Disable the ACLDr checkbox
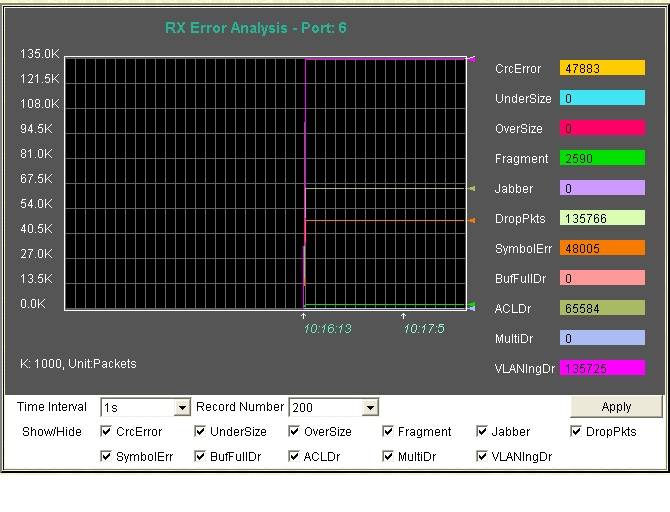Screen dimensions: 670x512 coord(295,457)
